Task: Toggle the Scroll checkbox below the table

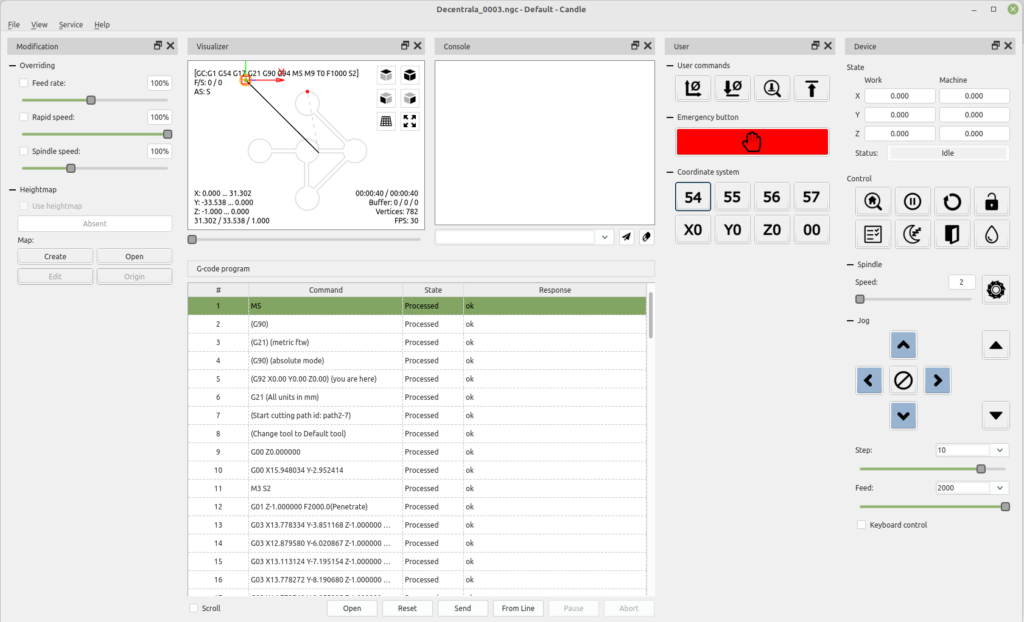Action: click(x=194, y=608)
